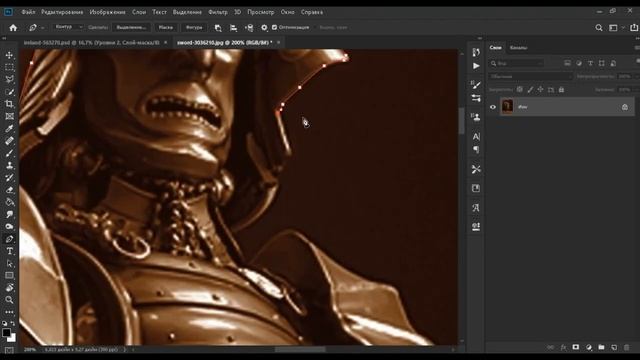Toggle the Оптимизация checkbox
The height and width of the screenshot is (360, 640).
coord(274,27)
